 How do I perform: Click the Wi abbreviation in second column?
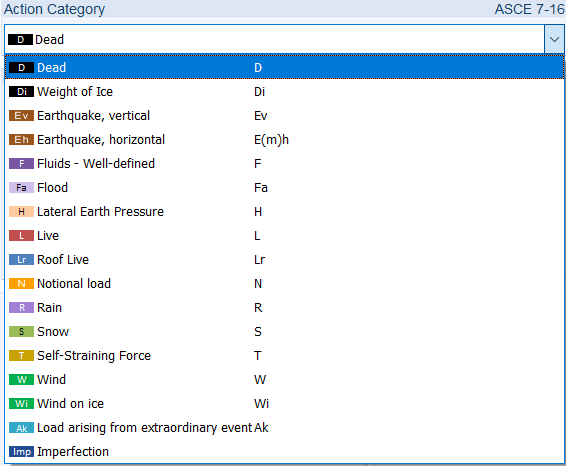pyautogui.click(x=261, y=404)
